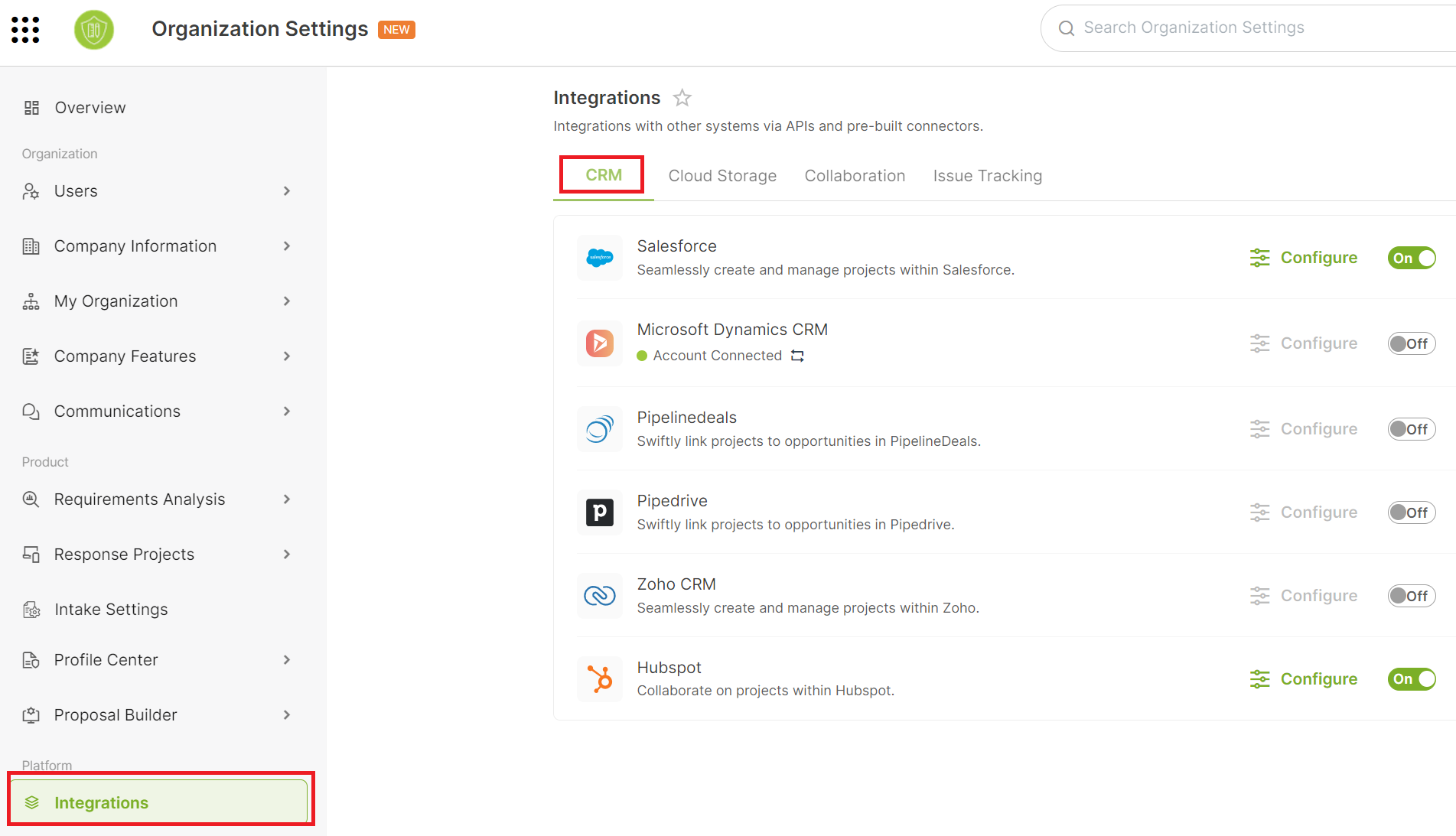Switch to the Issue Tracking tab
This screenshot has width=1456, height=836.
(x=987, y=176)
